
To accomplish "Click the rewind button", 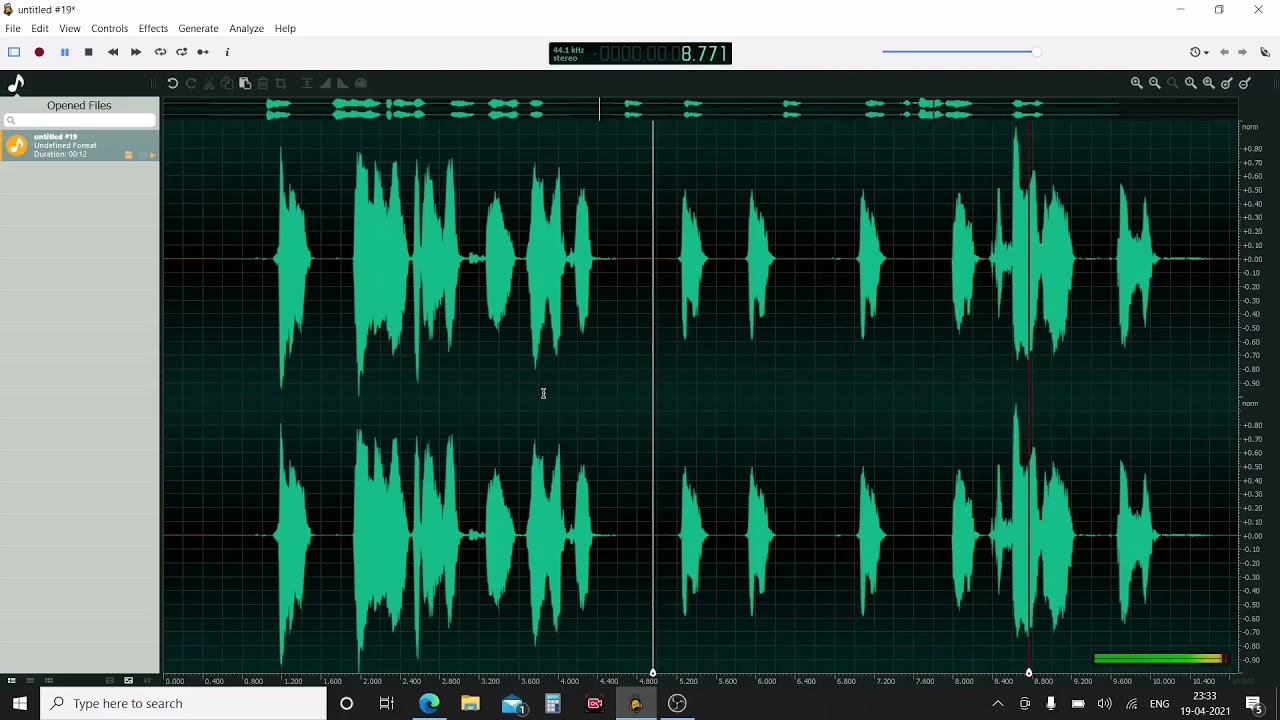I will pos(112,52).
